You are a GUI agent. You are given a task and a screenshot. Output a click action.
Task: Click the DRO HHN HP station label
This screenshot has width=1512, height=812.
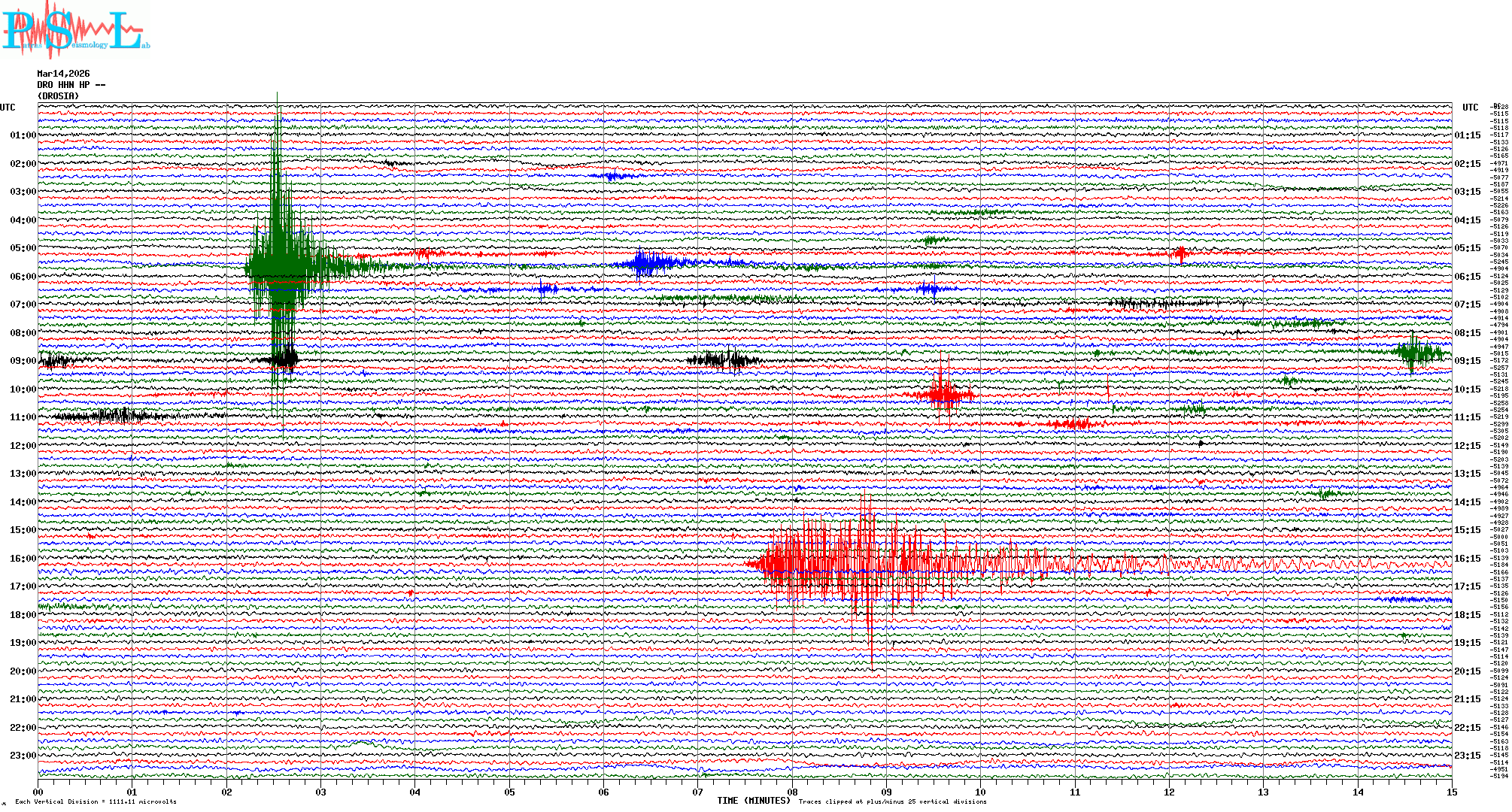click(71, 85)
